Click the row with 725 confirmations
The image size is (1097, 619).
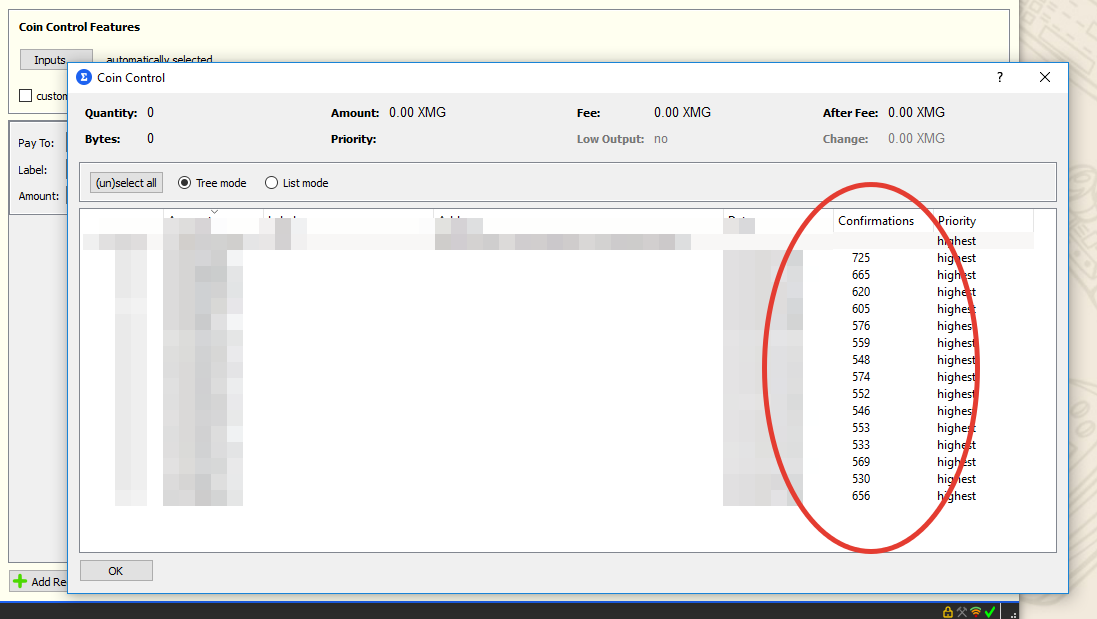[558, 258]
